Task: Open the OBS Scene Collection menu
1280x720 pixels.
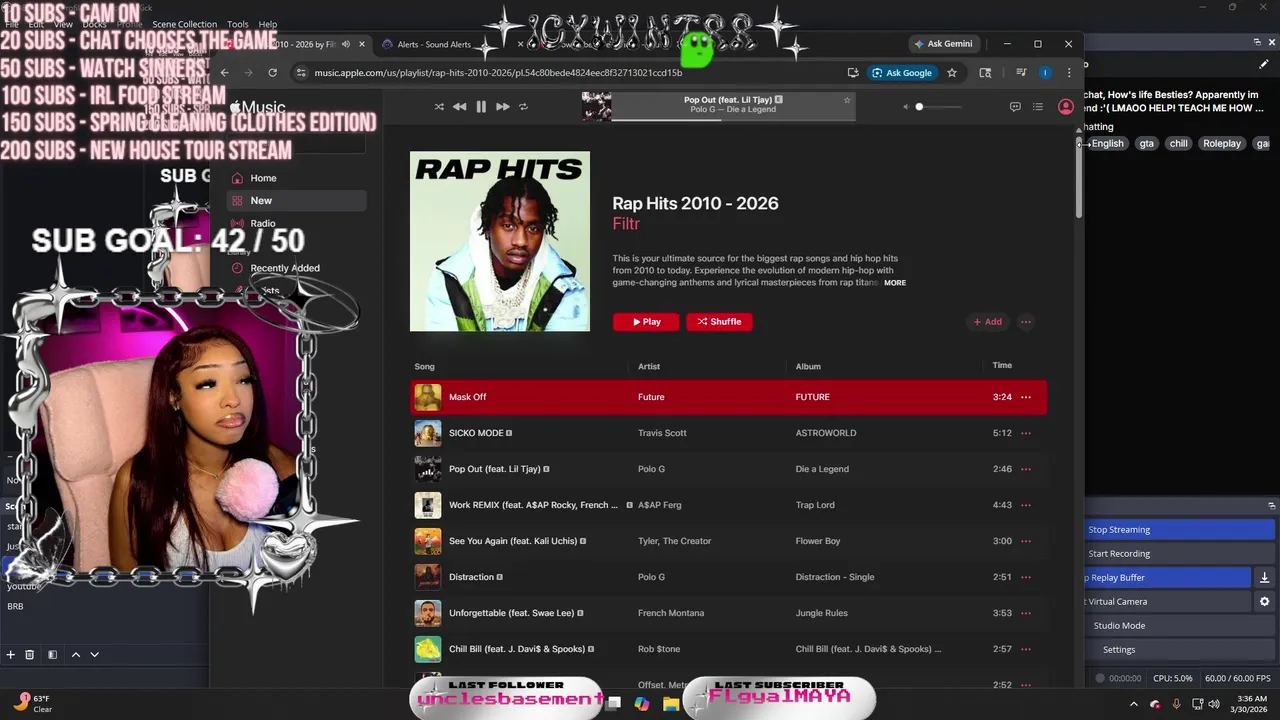Action: pos(184,24)
